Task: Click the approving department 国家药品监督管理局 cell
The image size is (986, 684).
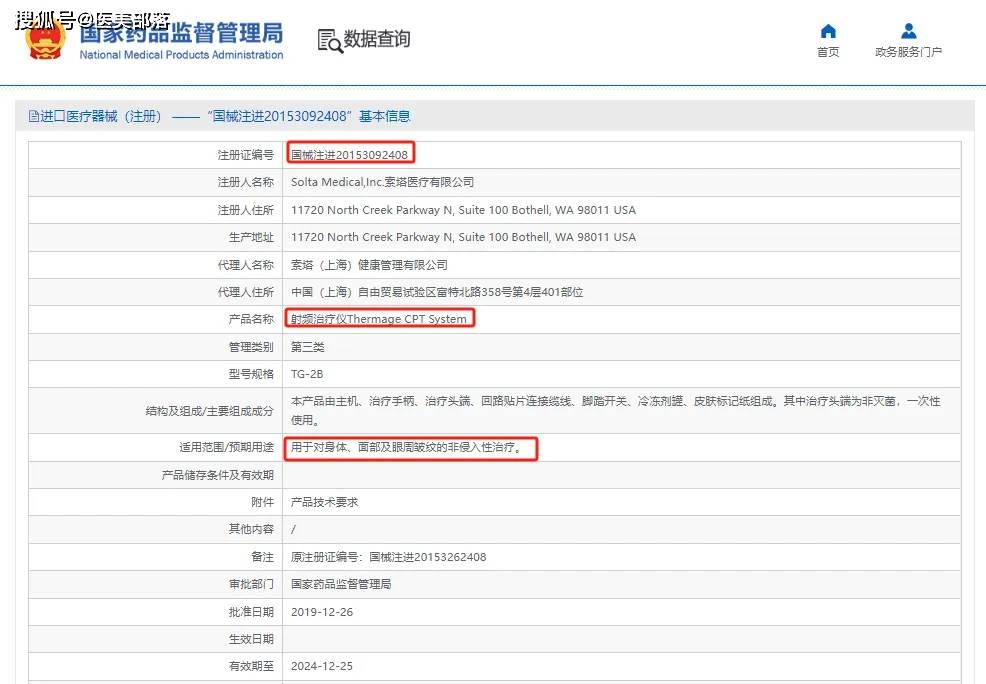Action: (340, 584)
